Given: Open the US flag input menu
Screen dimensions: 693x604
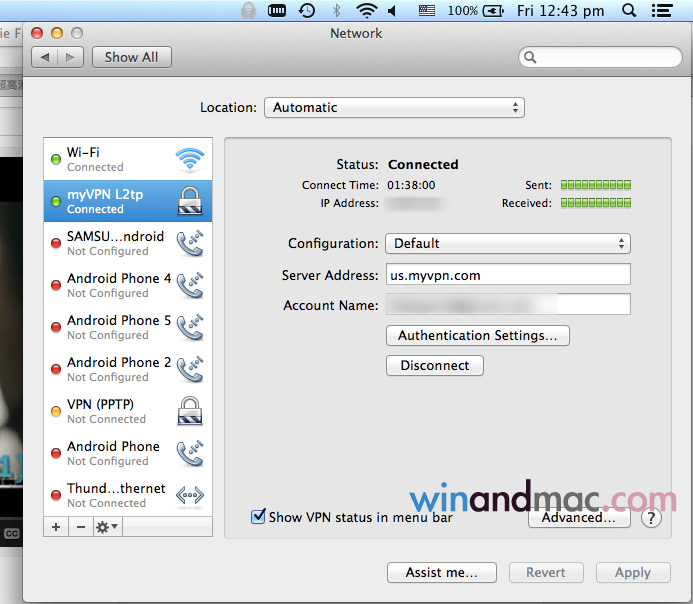Looking at the screenshot, I should pos(426,10).
